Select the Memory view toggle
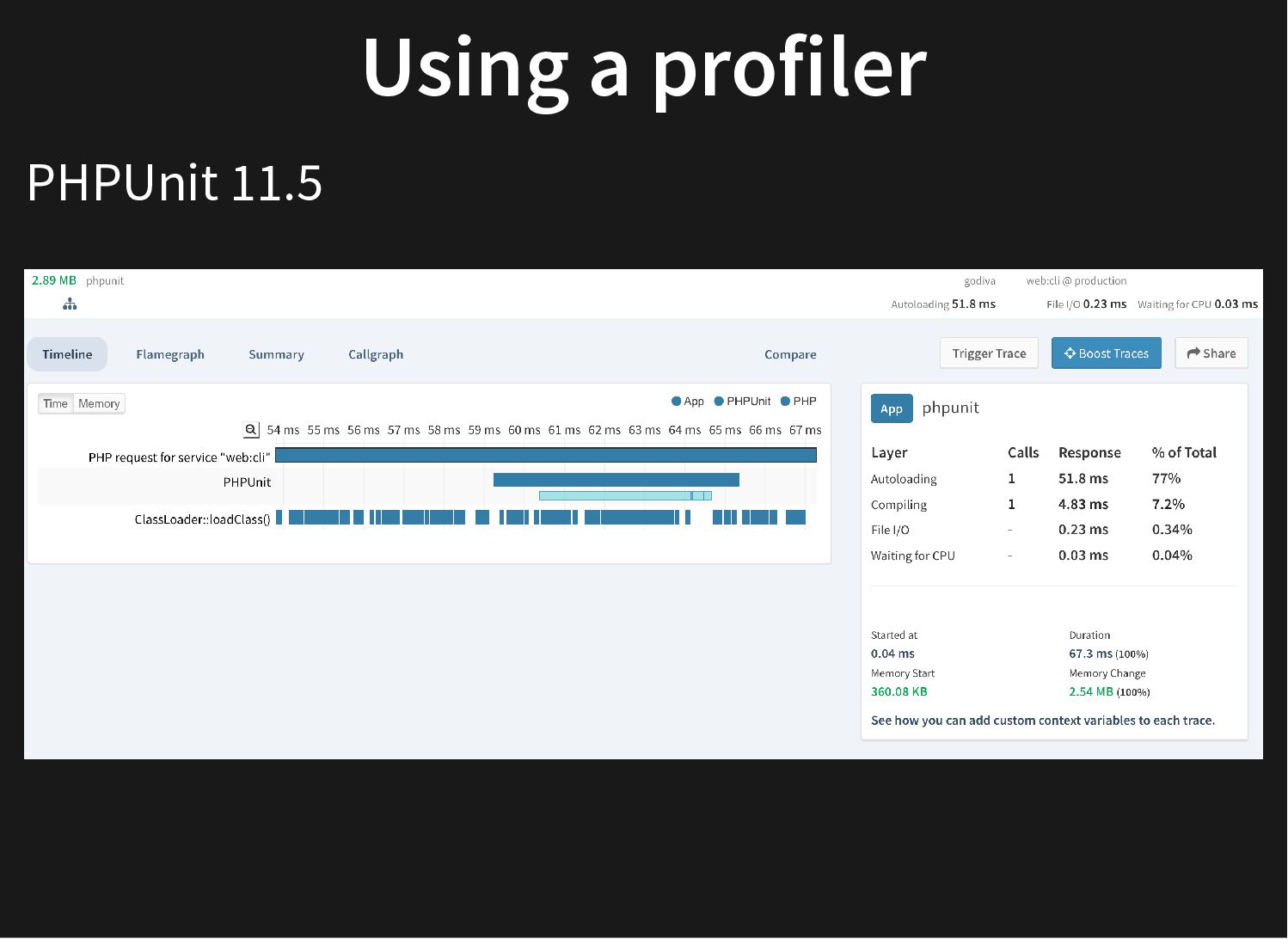The width and height of the screenshot is (1288, 939). coord(99,403)
